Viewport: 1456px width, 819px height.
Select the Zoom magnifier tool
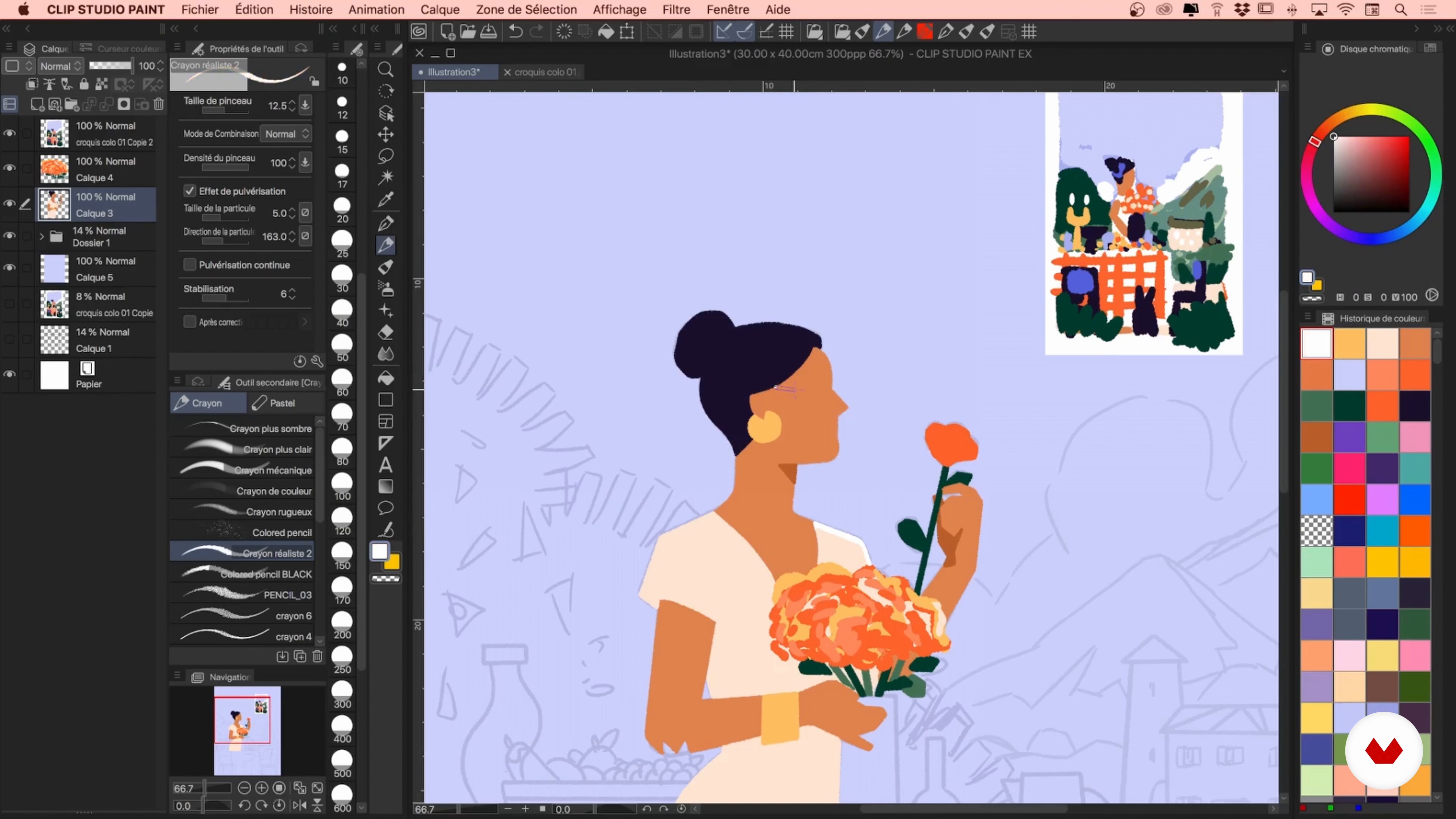[x=386, y=69]
